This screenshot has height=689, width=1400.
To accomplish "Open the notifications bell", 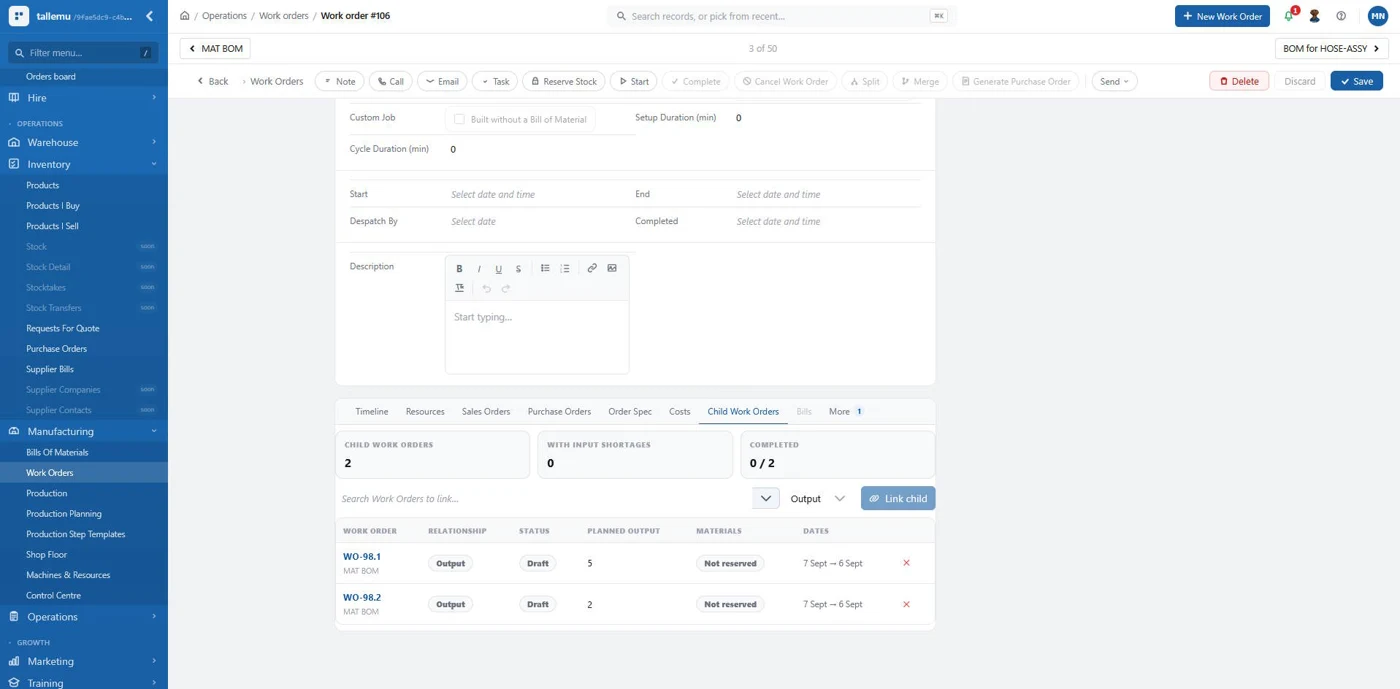I will pos(1289,16).
